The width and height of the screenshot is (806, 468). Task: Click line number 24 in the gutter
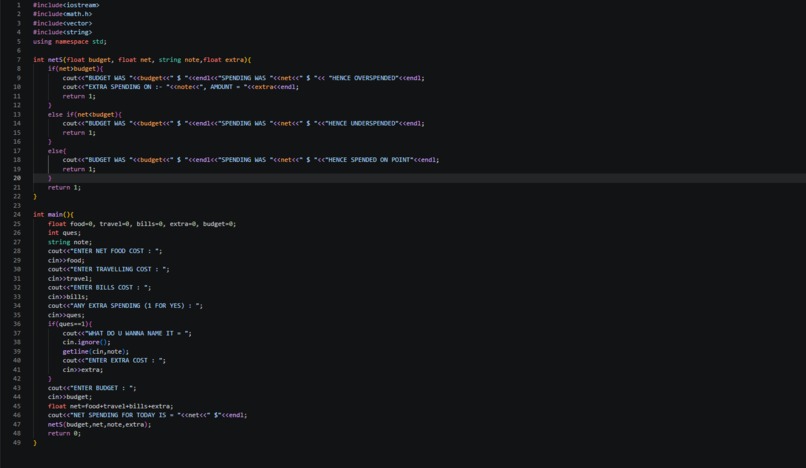pos(17,214)
